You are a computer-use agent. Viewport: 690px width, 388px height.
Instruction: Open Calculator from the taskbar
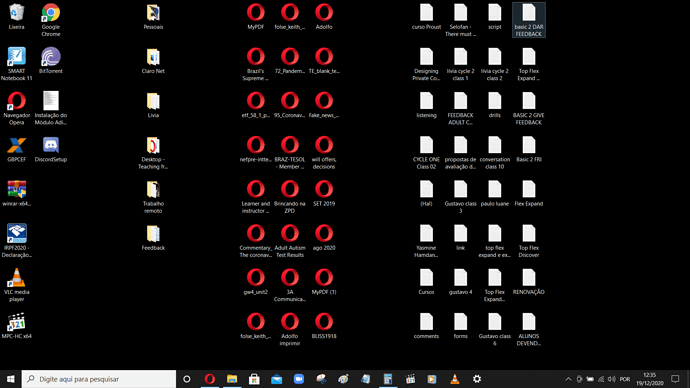tap(388, 379)
